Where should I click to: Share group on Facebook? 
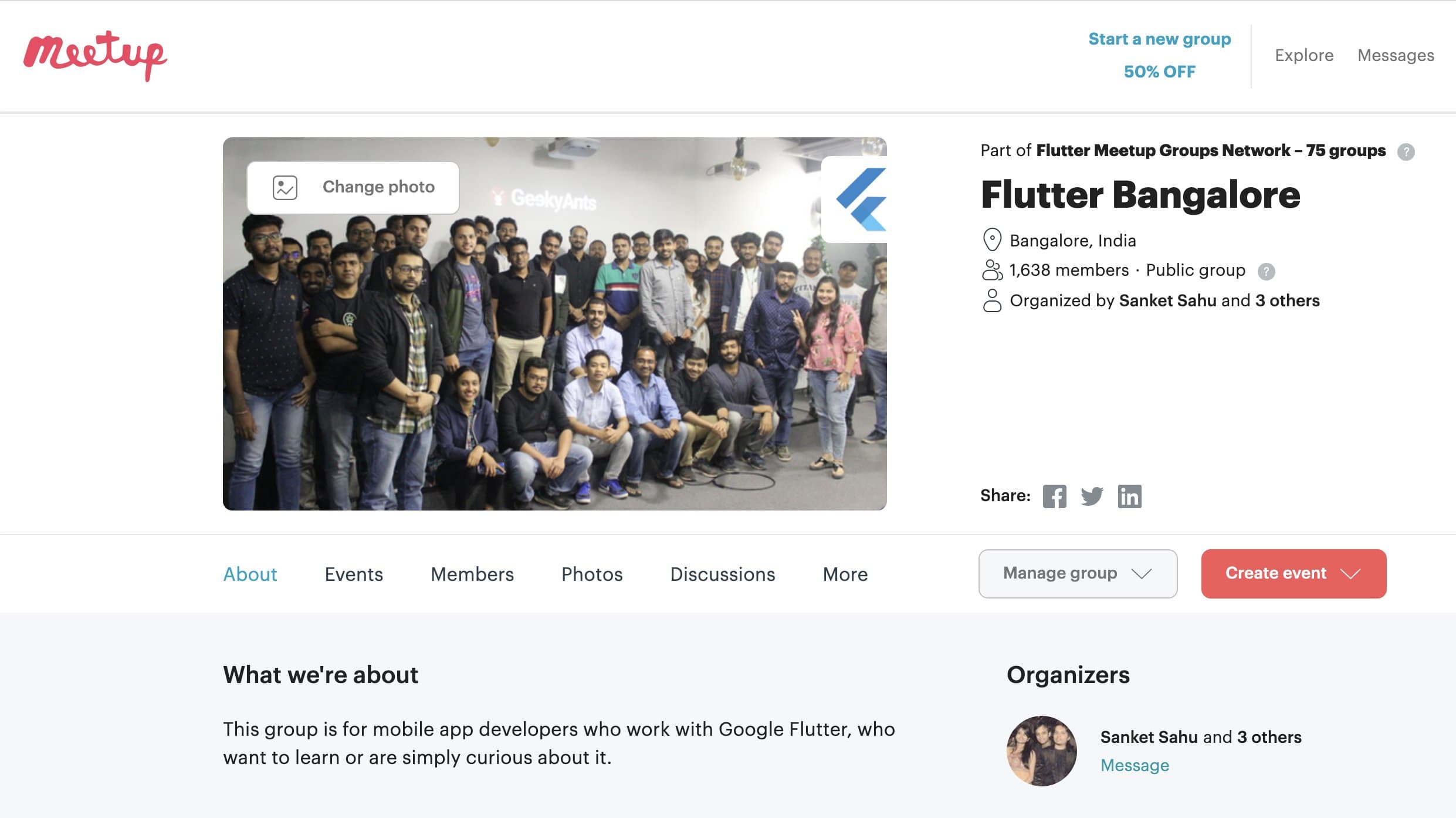click(1054, 496)
